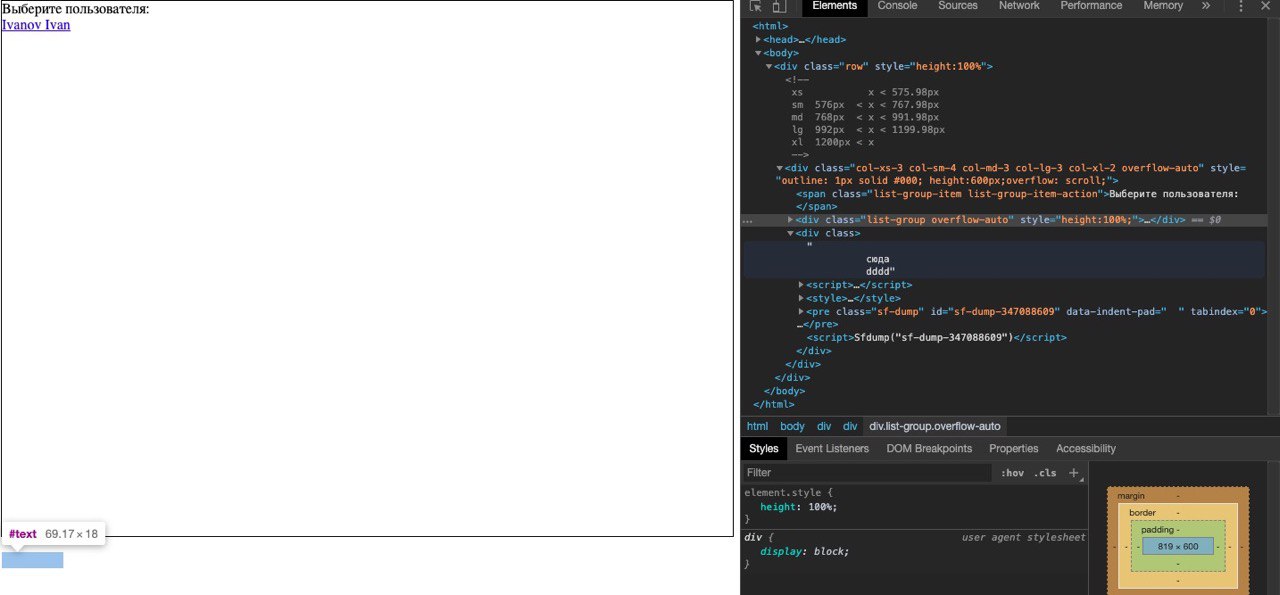
Task: Open the Accessibility sub-tab
Action: (x=1086, y=449)
